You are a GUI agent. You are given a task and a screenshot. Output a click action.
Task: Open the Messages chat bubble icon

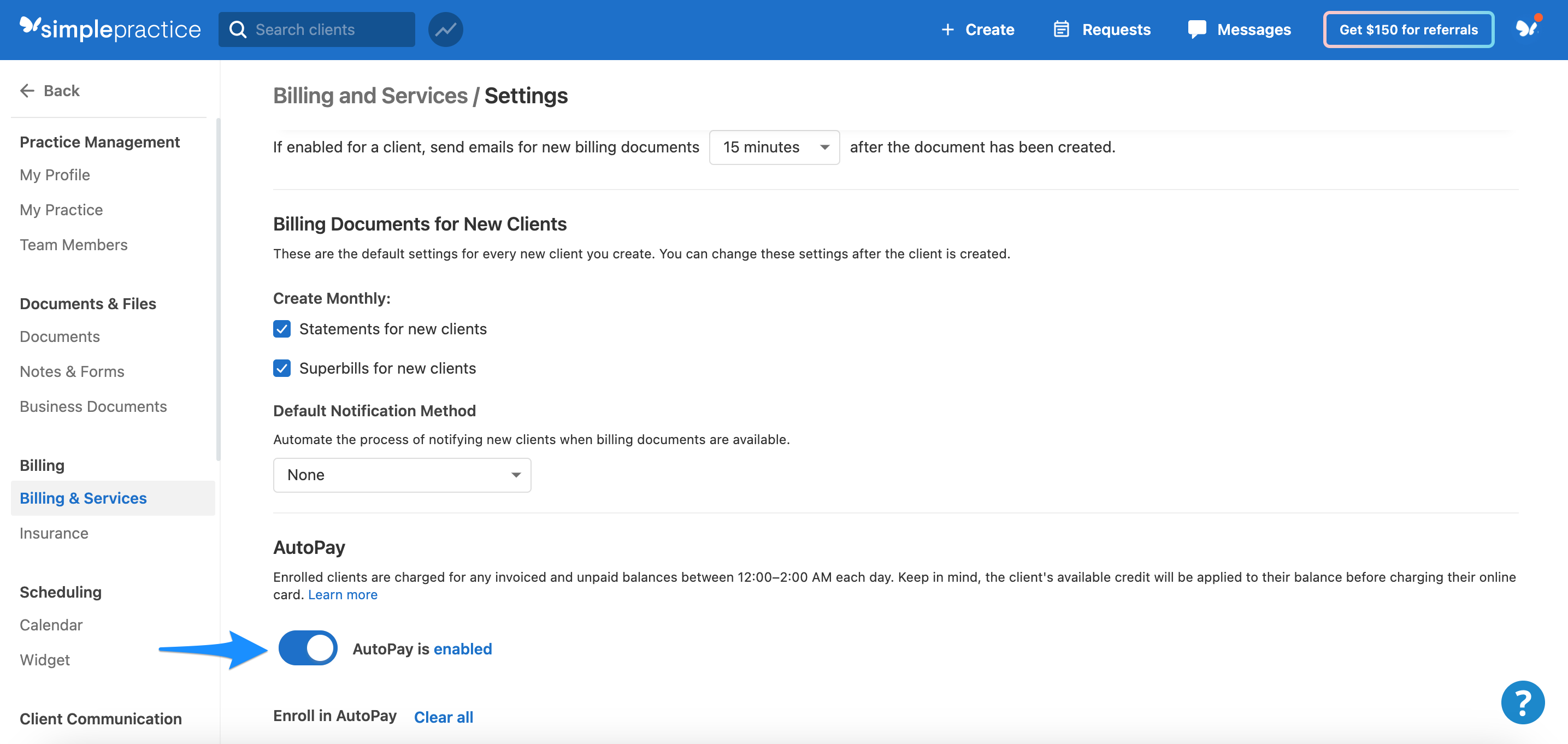click(x=1196, y=29)
